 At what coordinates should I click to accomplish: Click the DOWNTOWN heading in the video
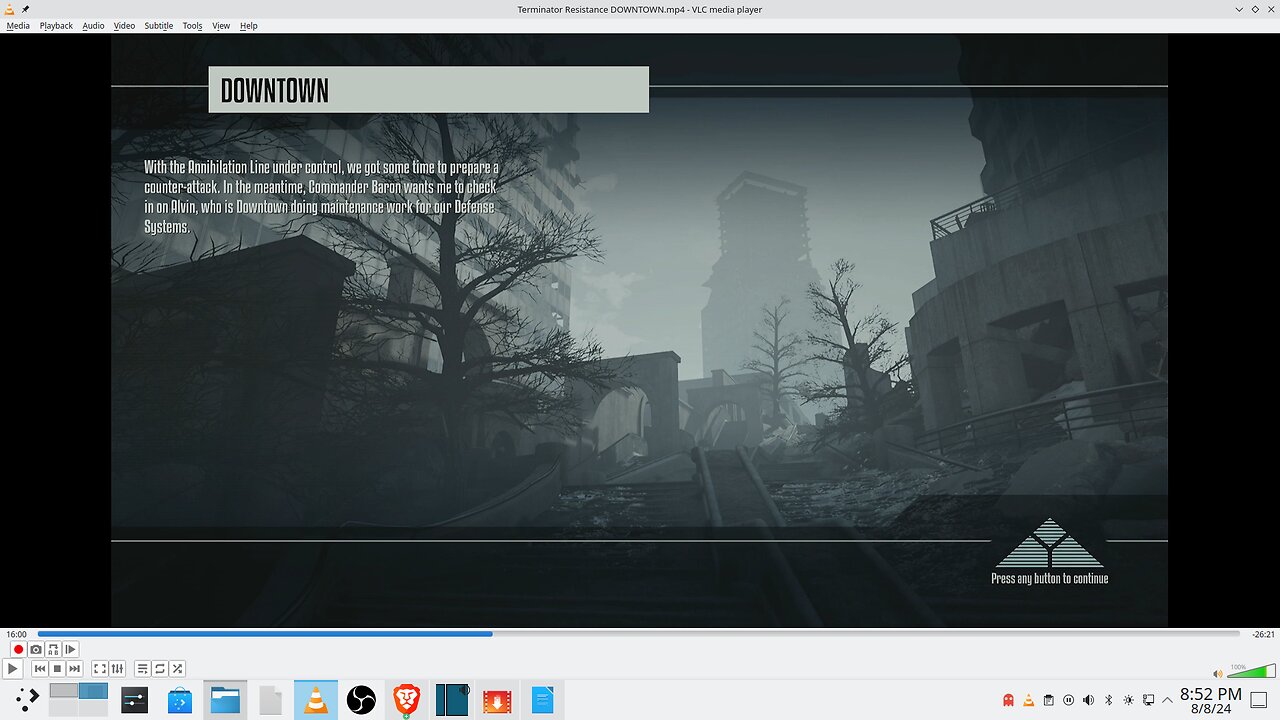275,91
